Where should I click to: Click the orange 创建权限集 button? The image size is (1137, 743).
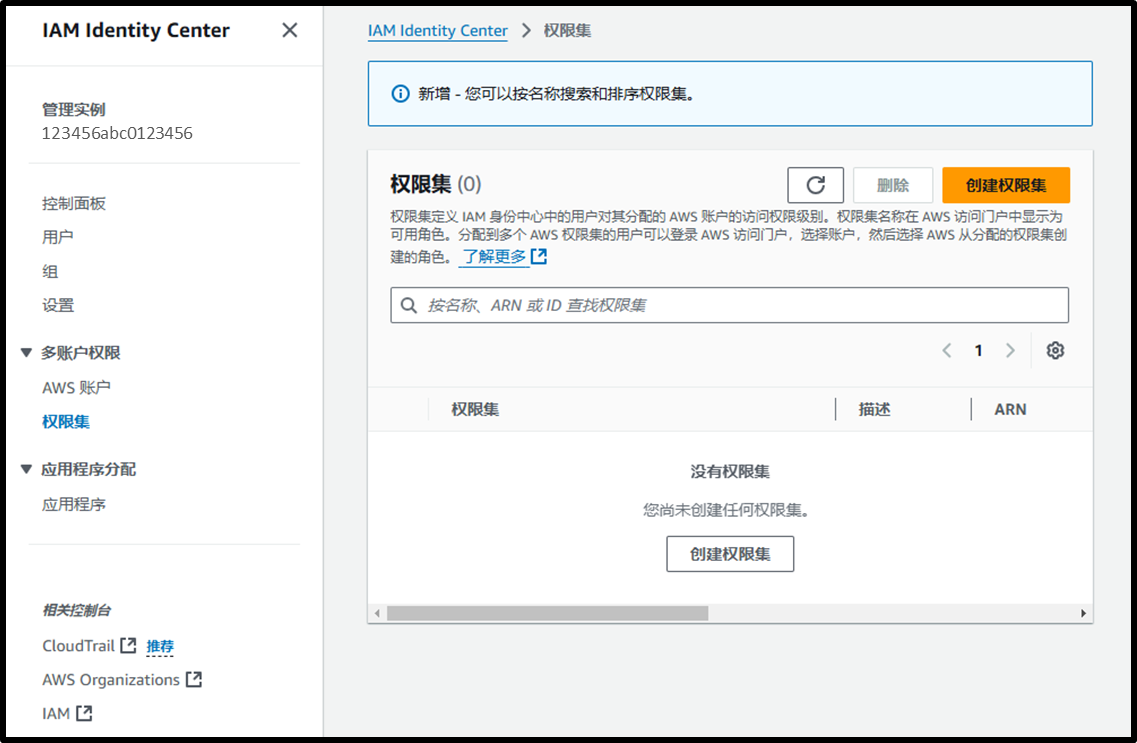coord(1006,185)
